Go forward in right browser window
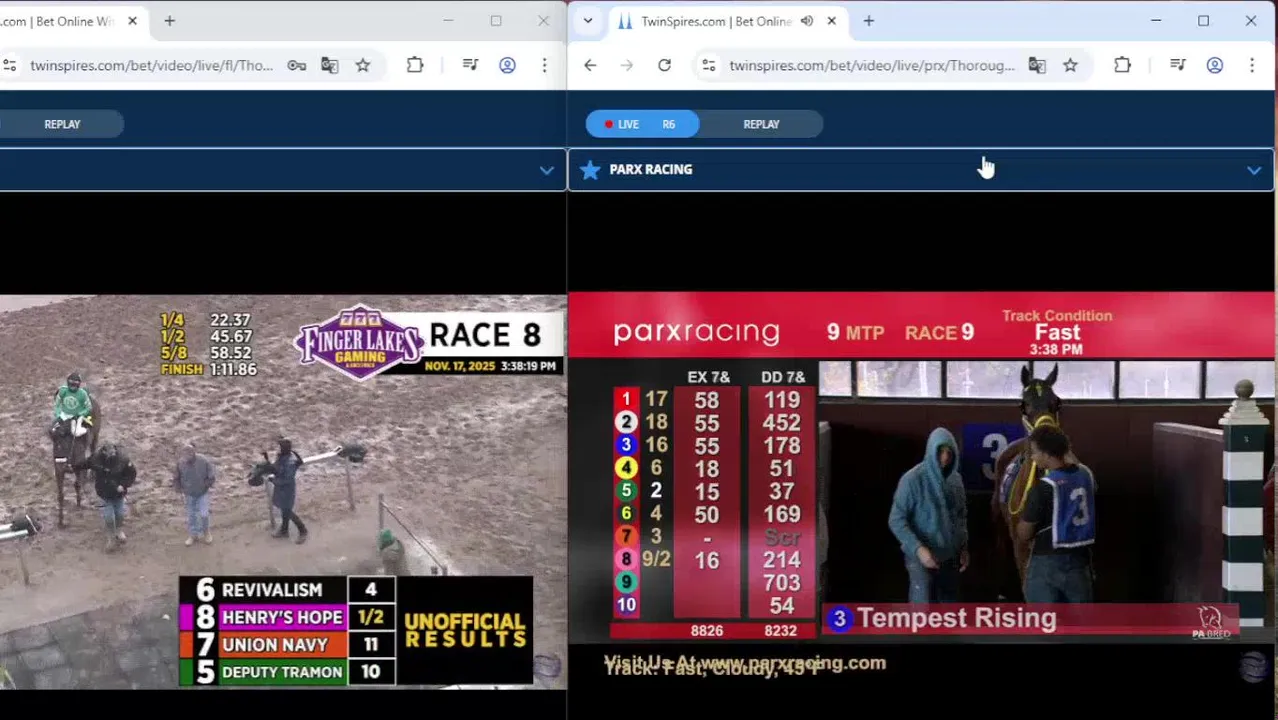 point(627,65)
